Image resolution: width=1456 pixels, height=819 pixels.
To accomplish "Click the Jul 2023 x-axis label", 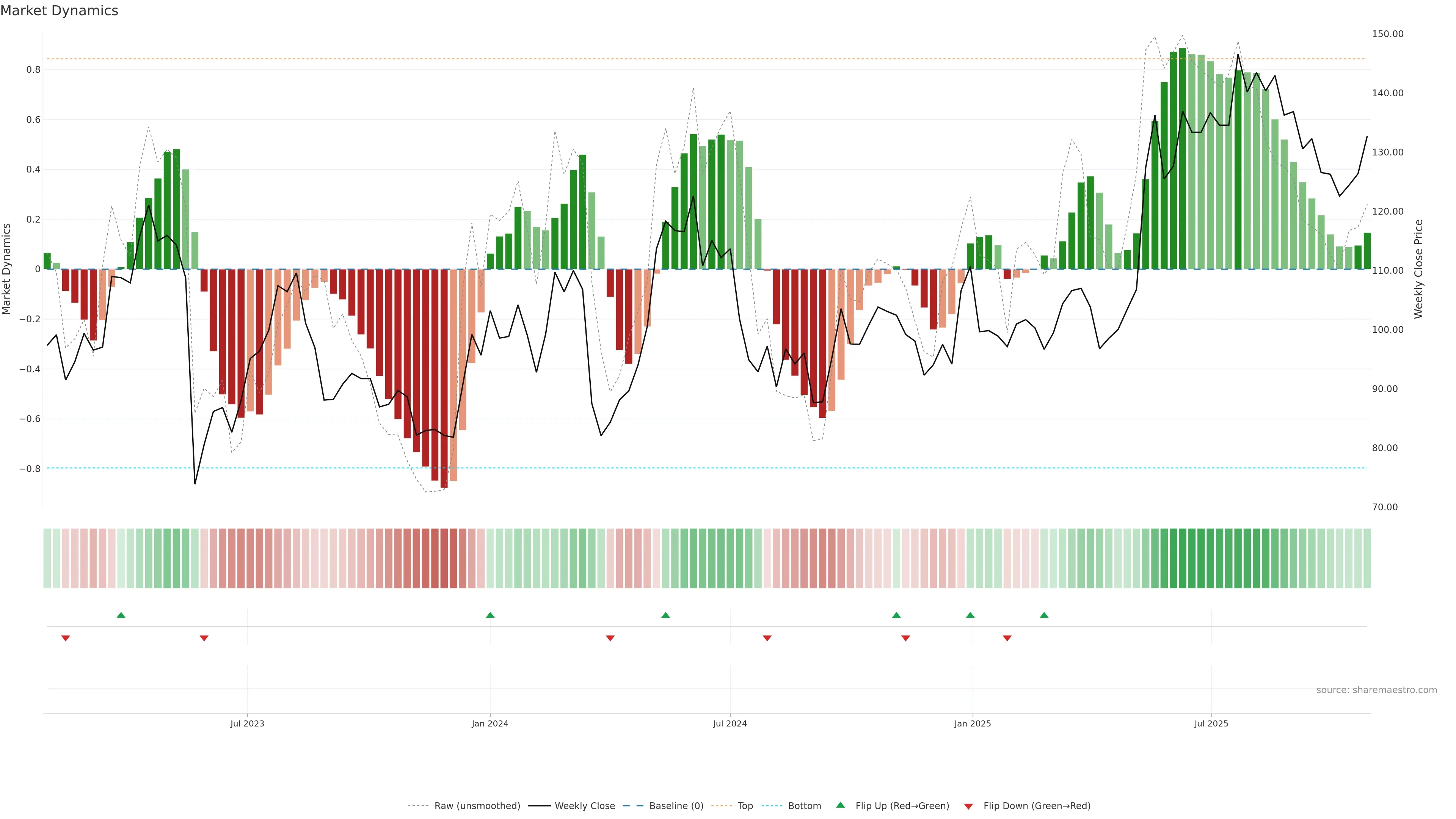I will [247, 723].
